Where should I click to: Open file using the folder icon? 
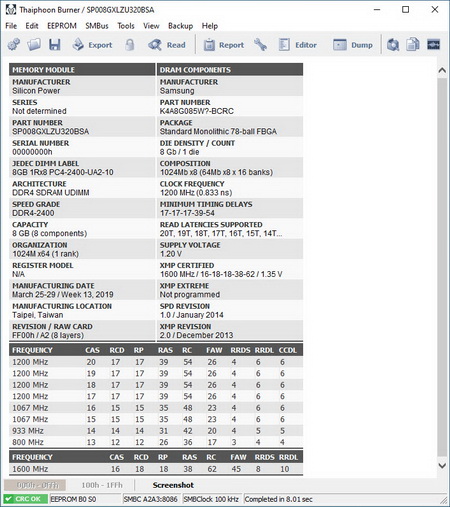(34, 45)
